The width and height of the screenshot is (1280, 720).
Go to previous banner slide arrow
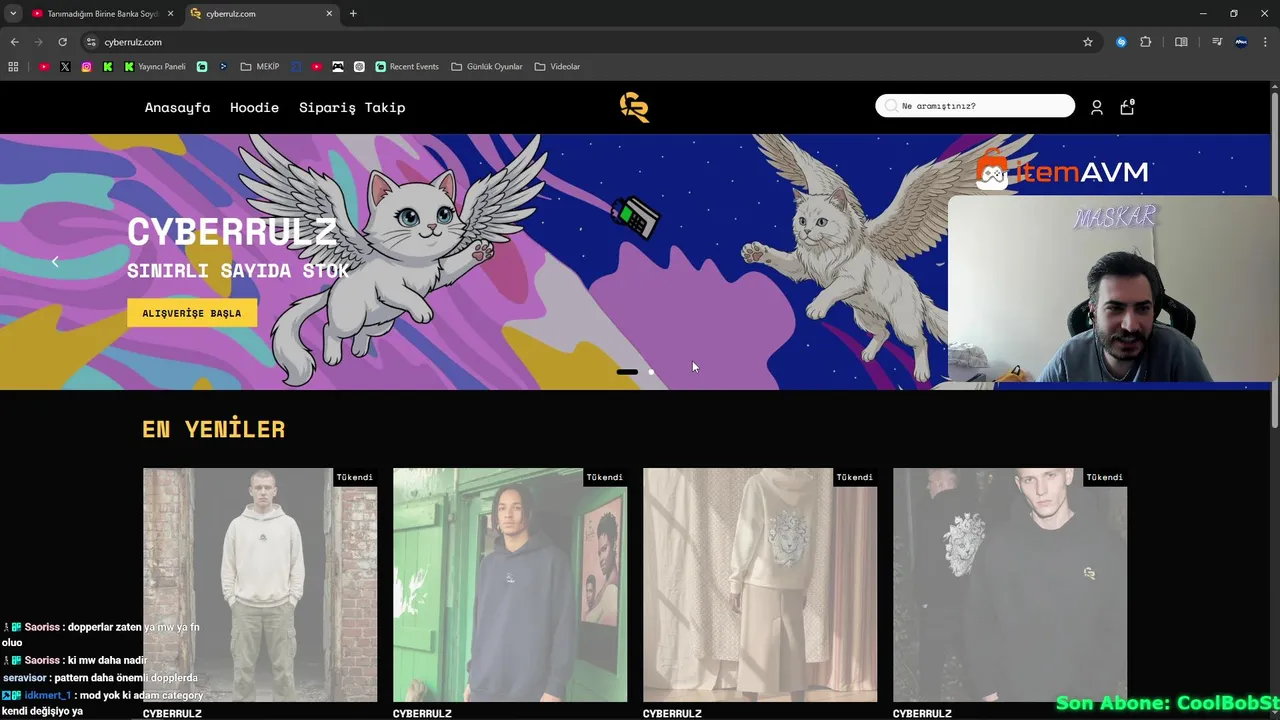pyautogui.click(x=55, y=262)
